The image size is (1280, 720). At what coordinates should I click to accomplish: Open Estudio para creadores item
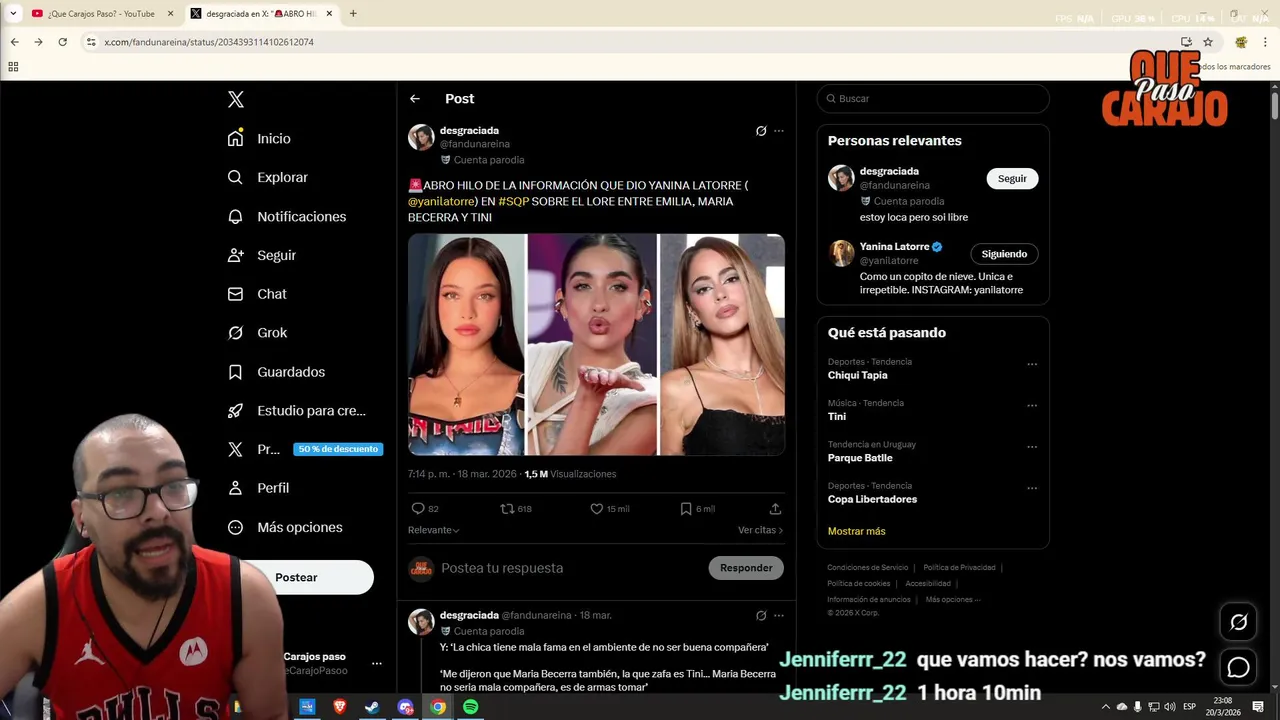(x=296, y=411)
